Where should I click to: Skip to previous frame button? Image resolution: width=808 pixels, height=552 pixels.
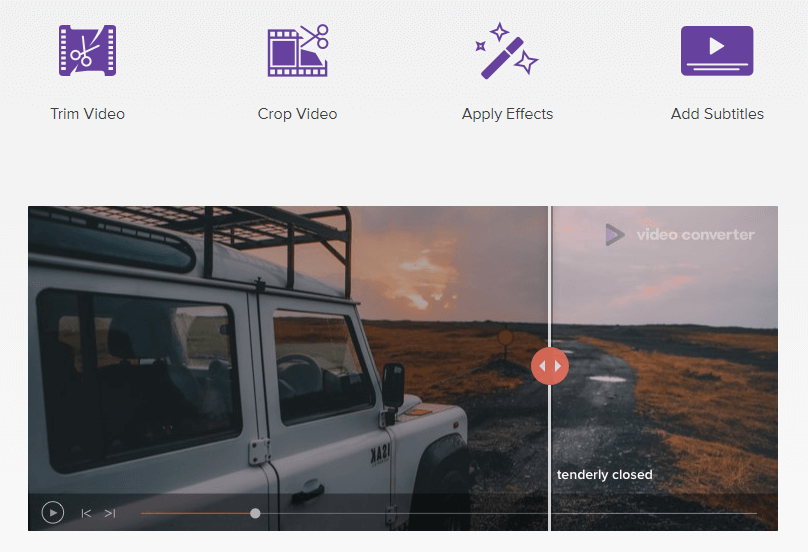pos(86,513)
